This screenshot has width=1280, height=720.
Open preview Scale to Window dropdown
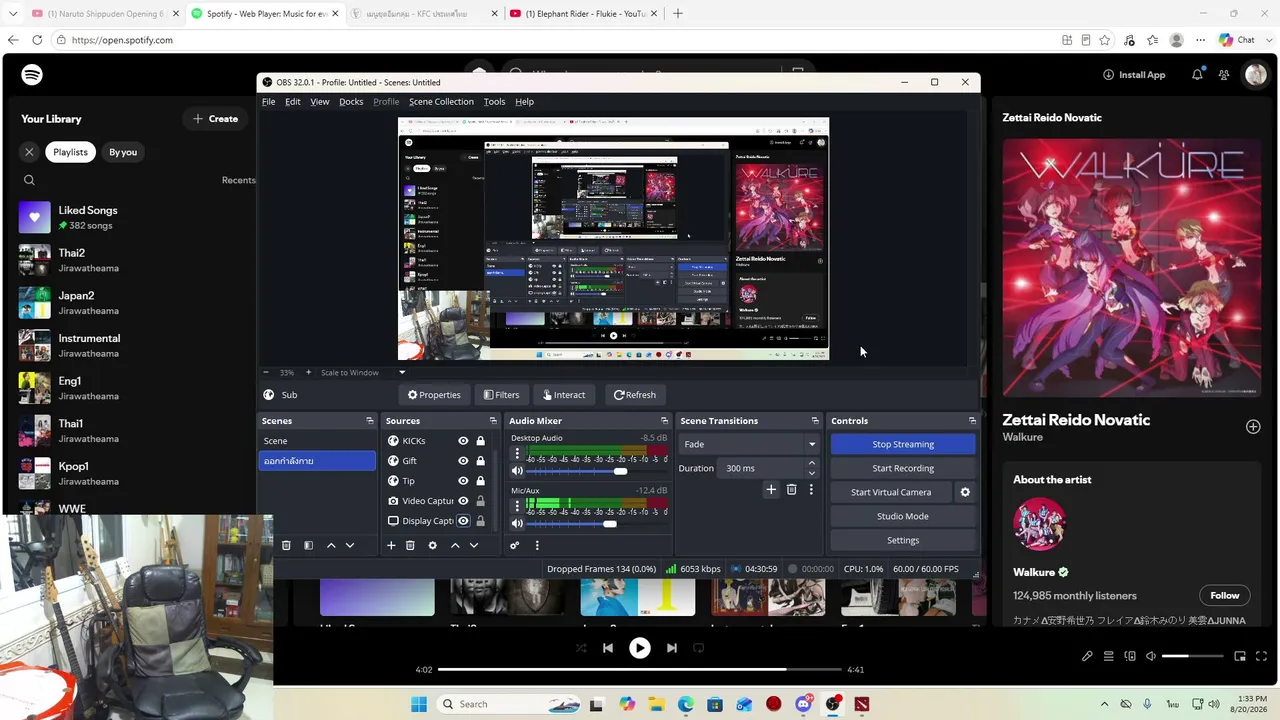tap(402, 373)
